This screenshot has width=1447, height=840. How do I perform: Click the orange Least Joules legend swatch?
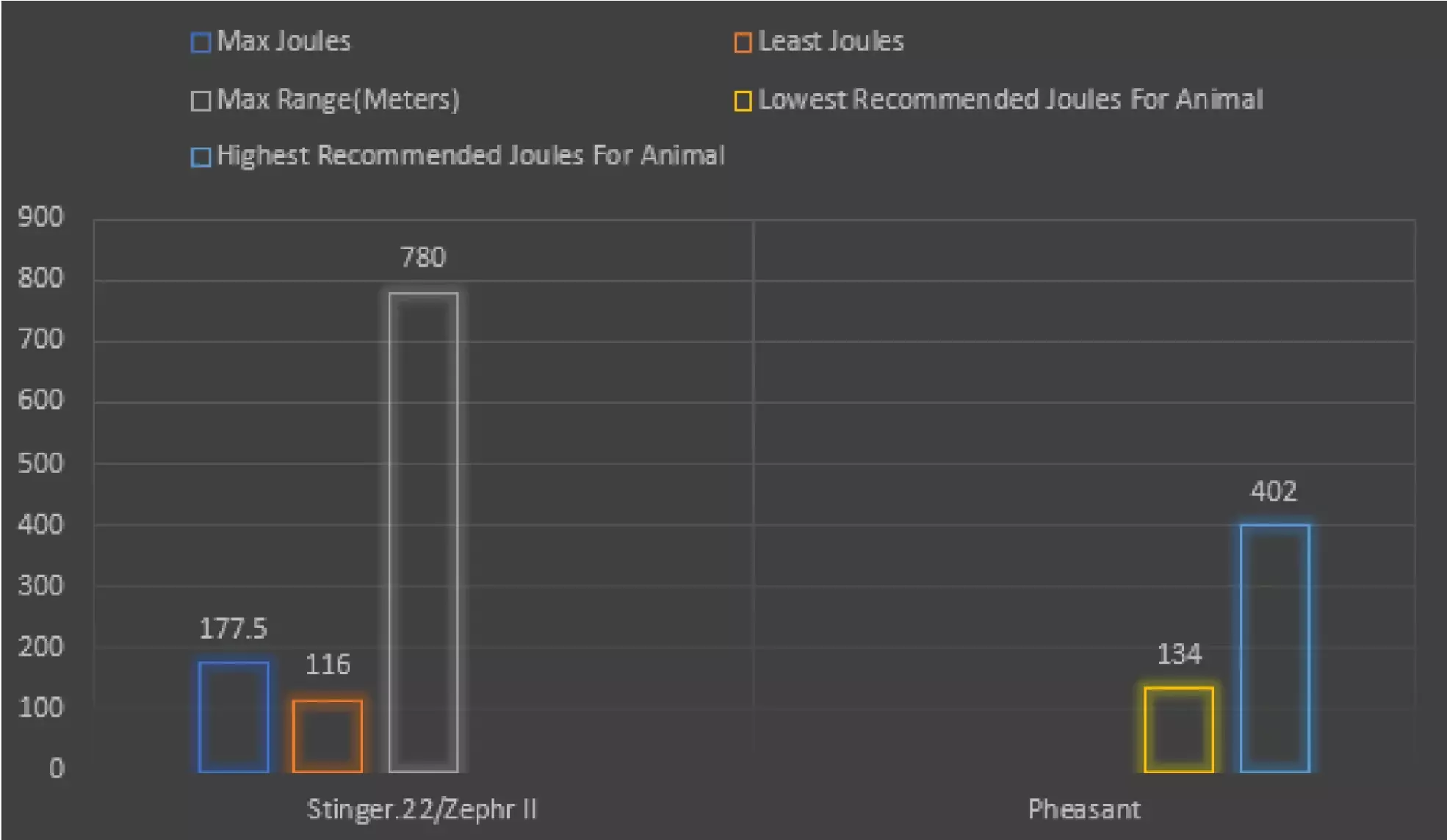click(x=743, y=43)
